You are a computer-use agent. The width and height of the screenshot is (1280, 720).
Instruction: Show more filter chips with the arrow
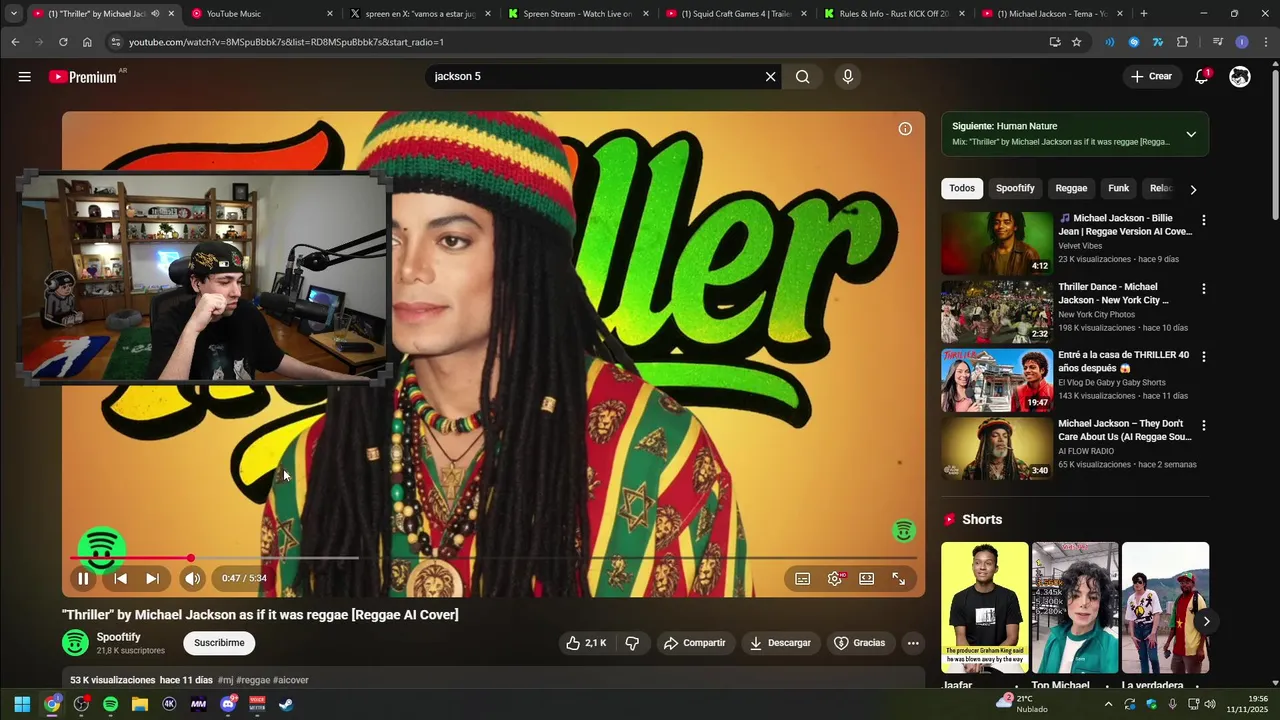[1193, 189]
